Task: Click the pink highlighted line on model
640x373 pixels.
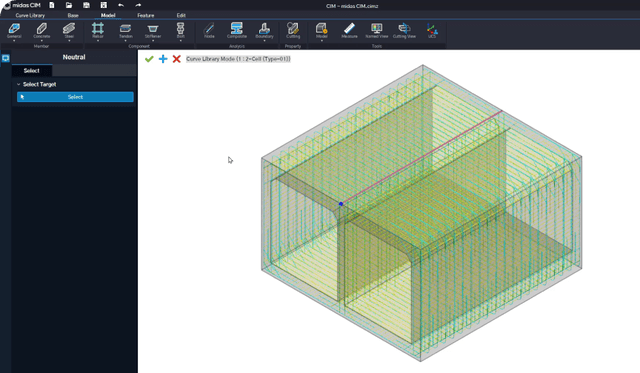Action: point(421,157)
